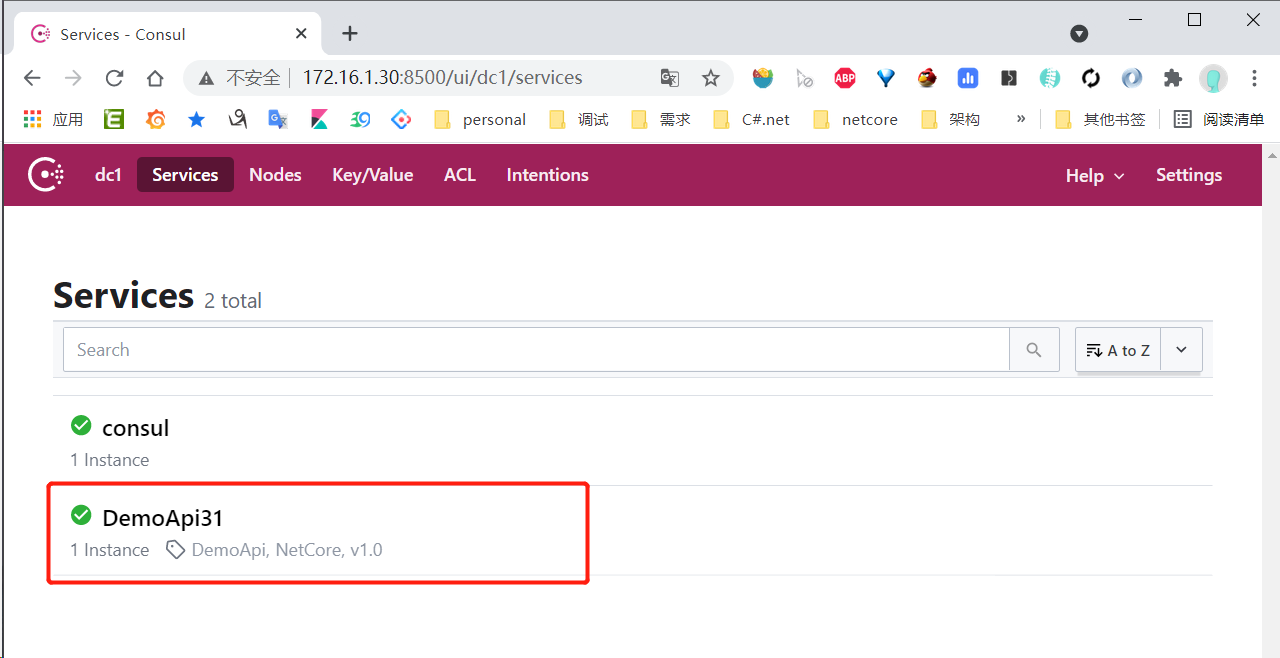Open the extensions puzzle-piece menu
Image resolution: width=1280 pixels, height=658 pixels.
click(1172, 78)
